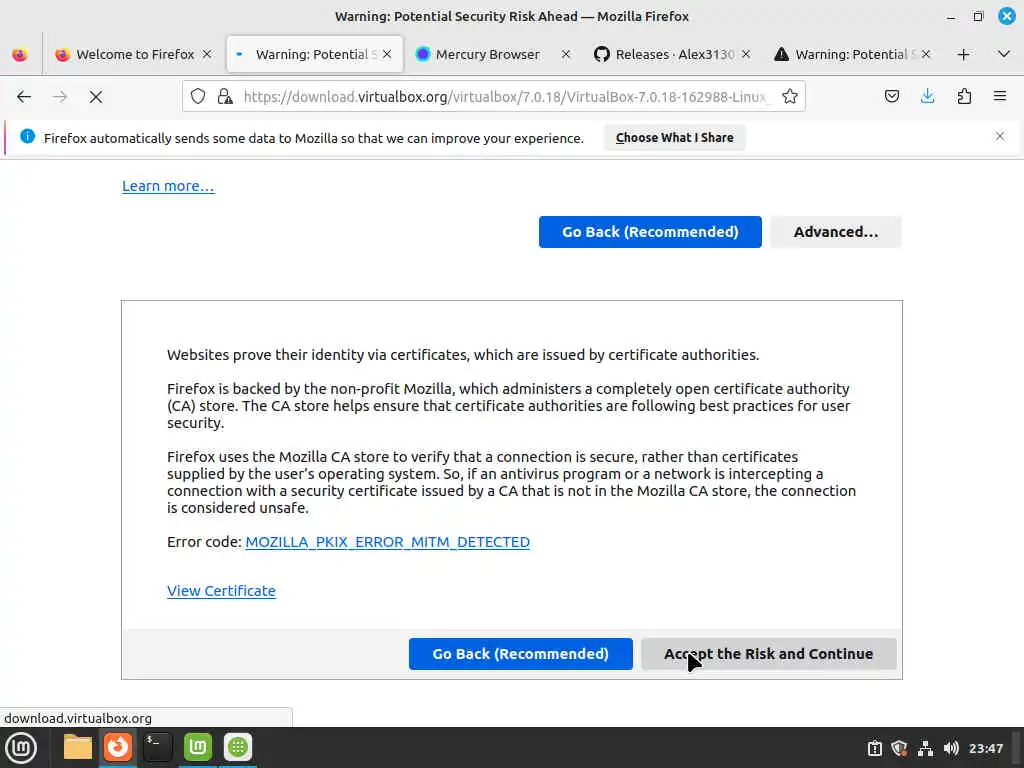This screenshot has width=1024, height=768.
Task: Select the active Warning: Potential tab
Action: [x=314, y=54]
